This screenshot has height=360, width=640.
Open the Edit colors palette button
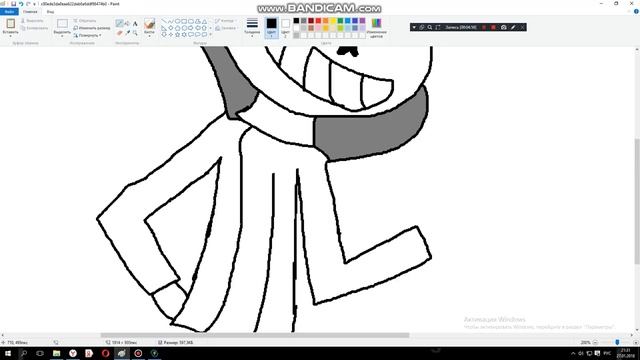(376, 28)
